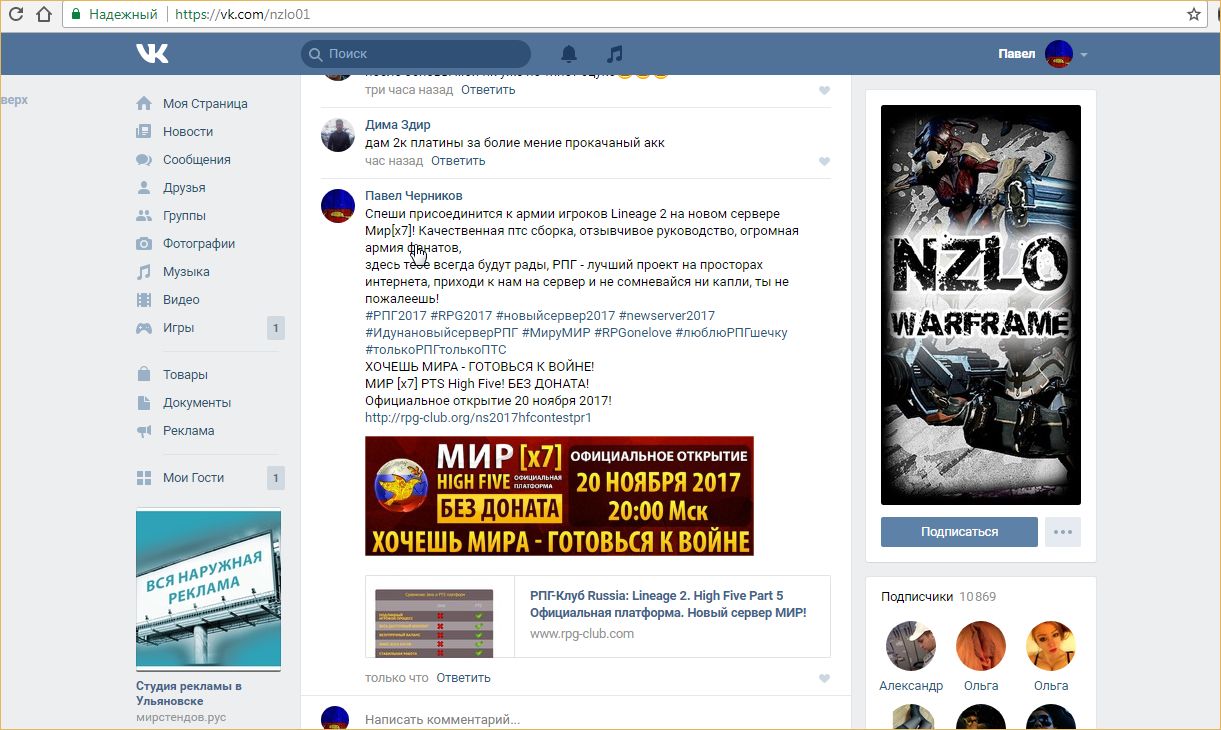Viewport: 1221px width, 730px height.
Task: Open Мои Гости in sidebar
Action: 193,478
